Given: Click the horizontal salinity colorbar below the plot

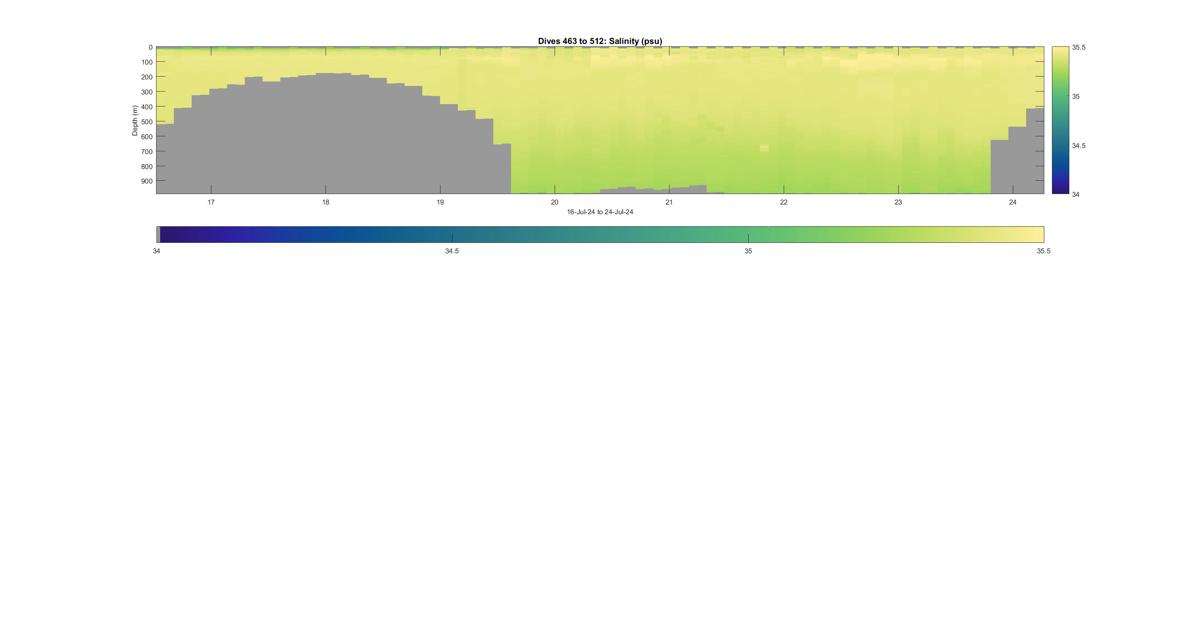Looking at the screenshot, I should point(600,234).
